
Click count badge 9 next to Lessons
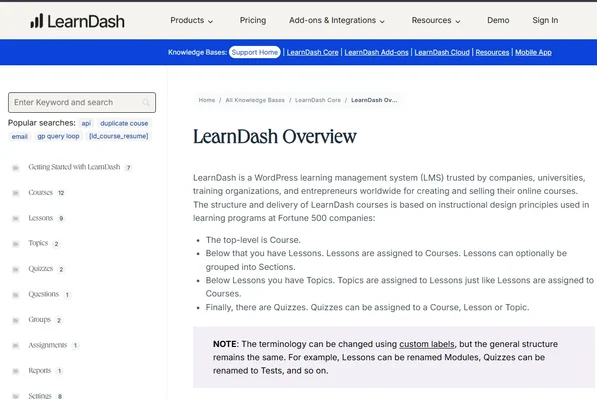click(x=61, y=219)
